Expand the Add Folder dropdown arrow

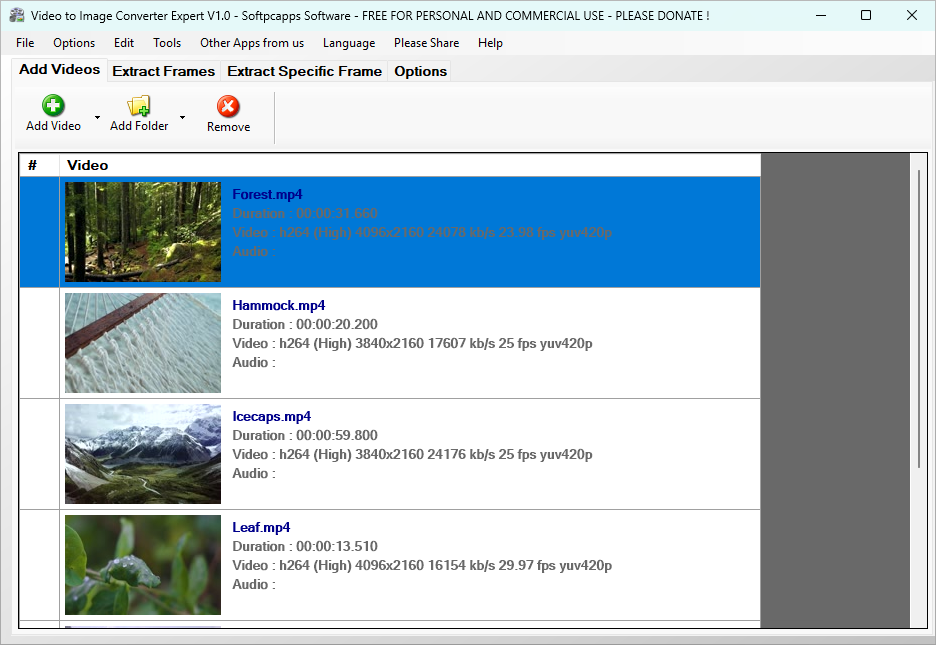pos(182,118)
